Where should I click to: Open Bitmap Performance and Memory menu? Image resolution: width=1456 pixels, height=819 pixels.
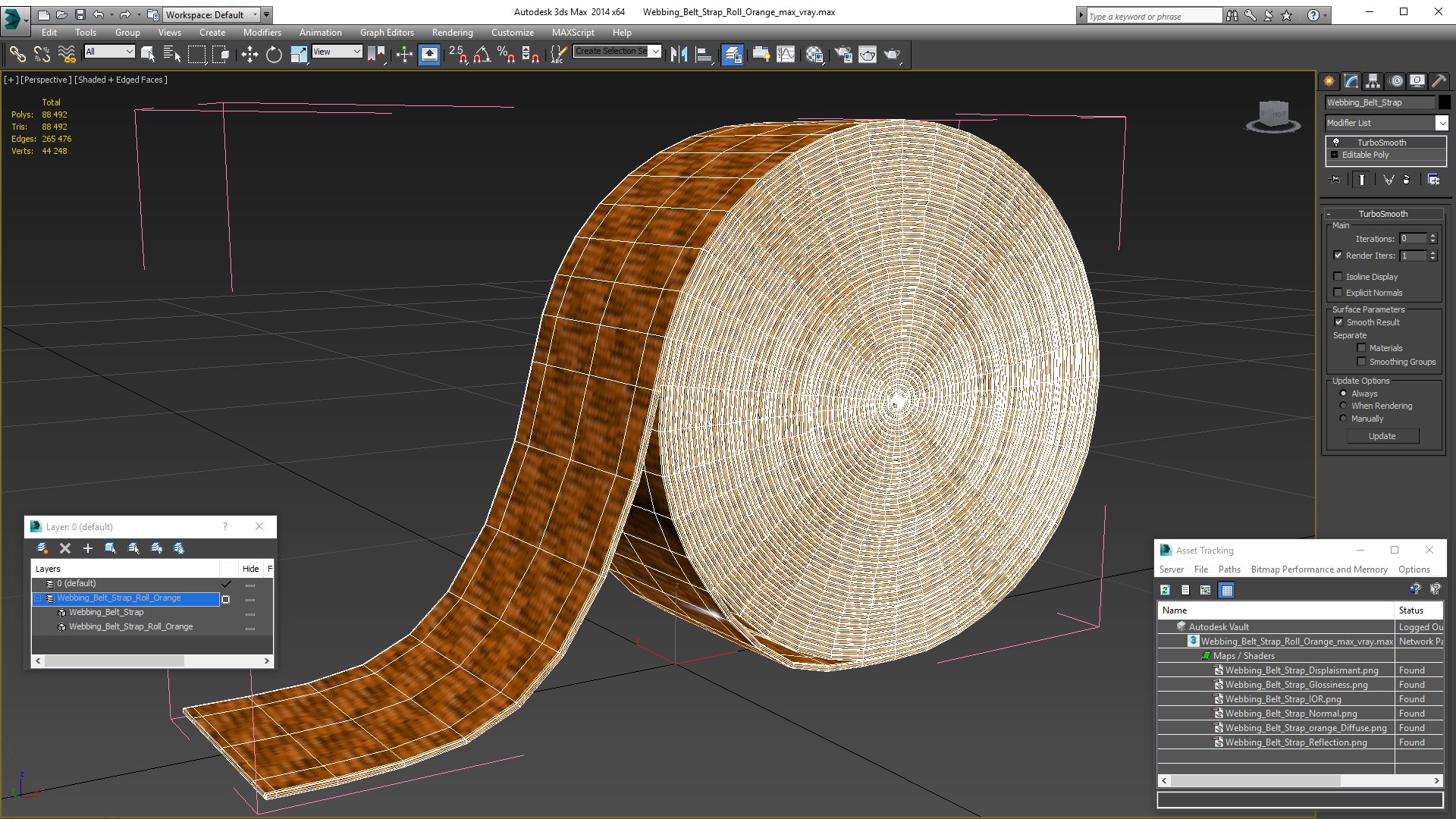(1319, 570)
